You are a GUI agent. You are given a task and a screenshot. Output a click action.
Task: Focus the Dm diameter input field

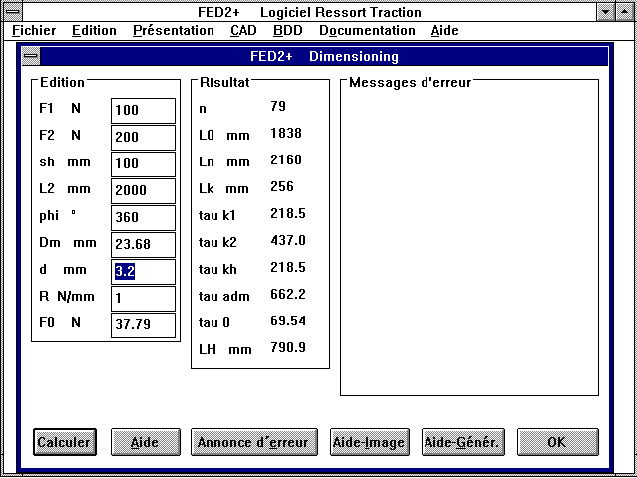point(143,245)
